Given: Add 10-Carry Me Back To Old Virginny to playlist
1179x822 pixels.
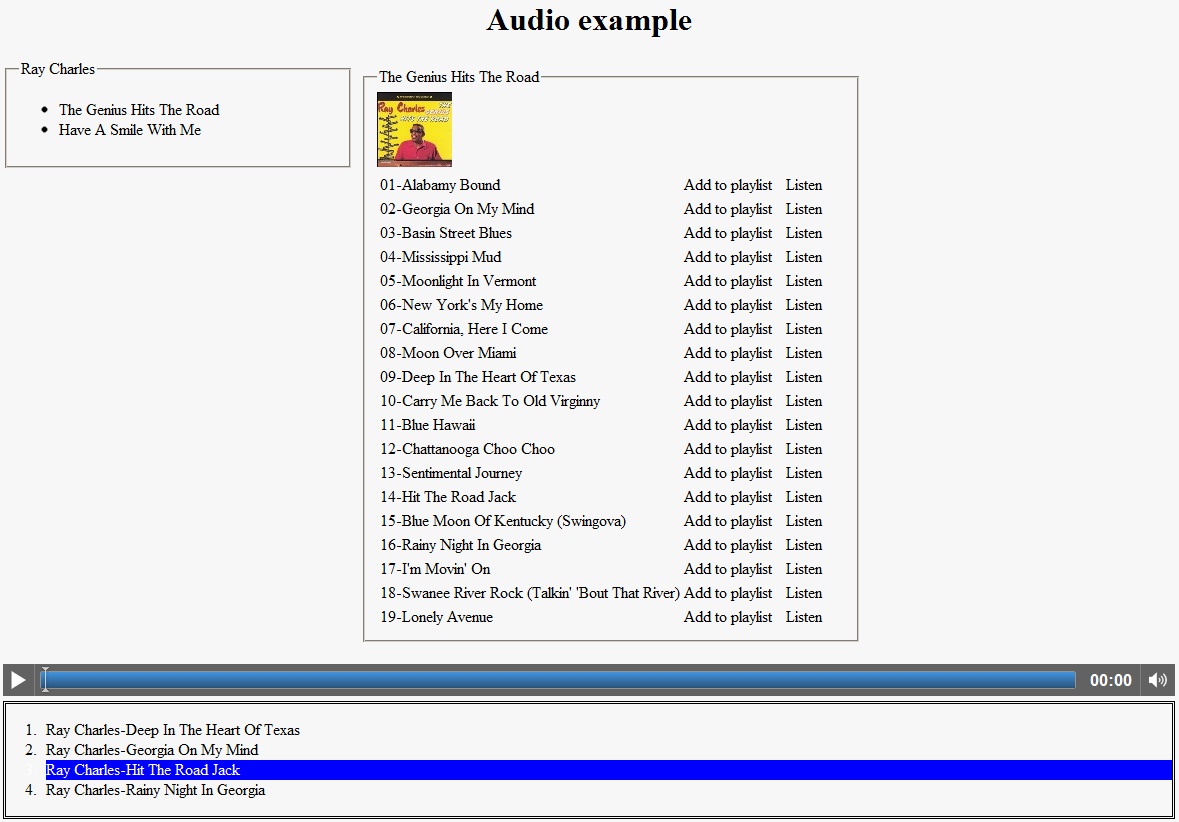Looking at the screenshot, I should click(x=728, y=402).
